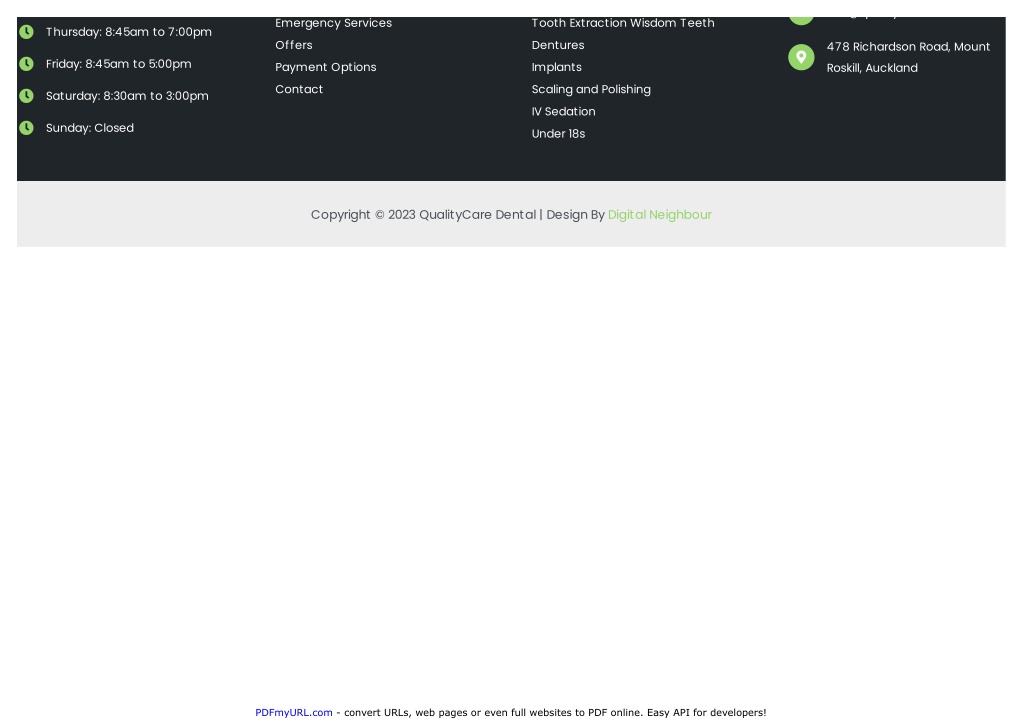Open the Implants service link

point(556,67)
